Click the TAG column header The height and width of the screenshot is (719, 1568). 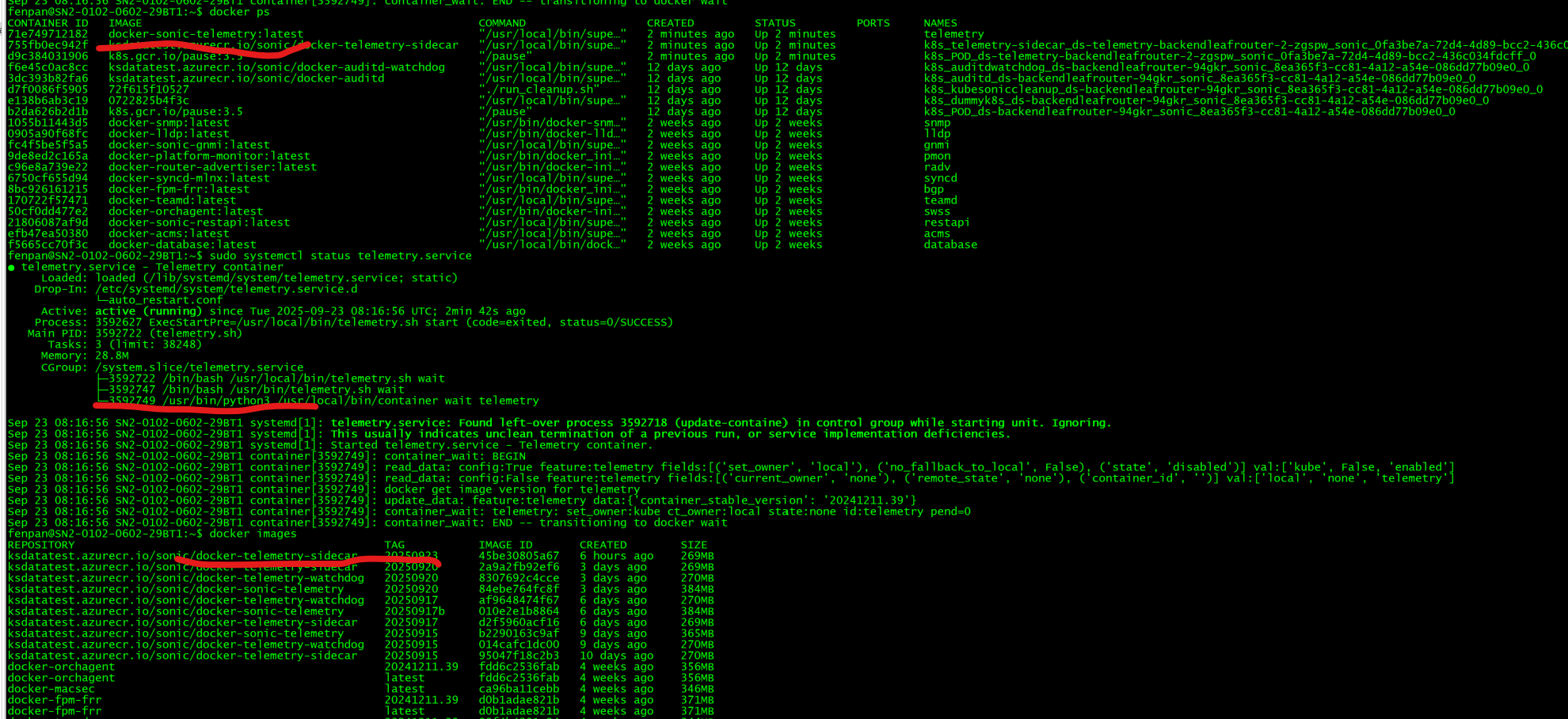[x=394, y=545]
